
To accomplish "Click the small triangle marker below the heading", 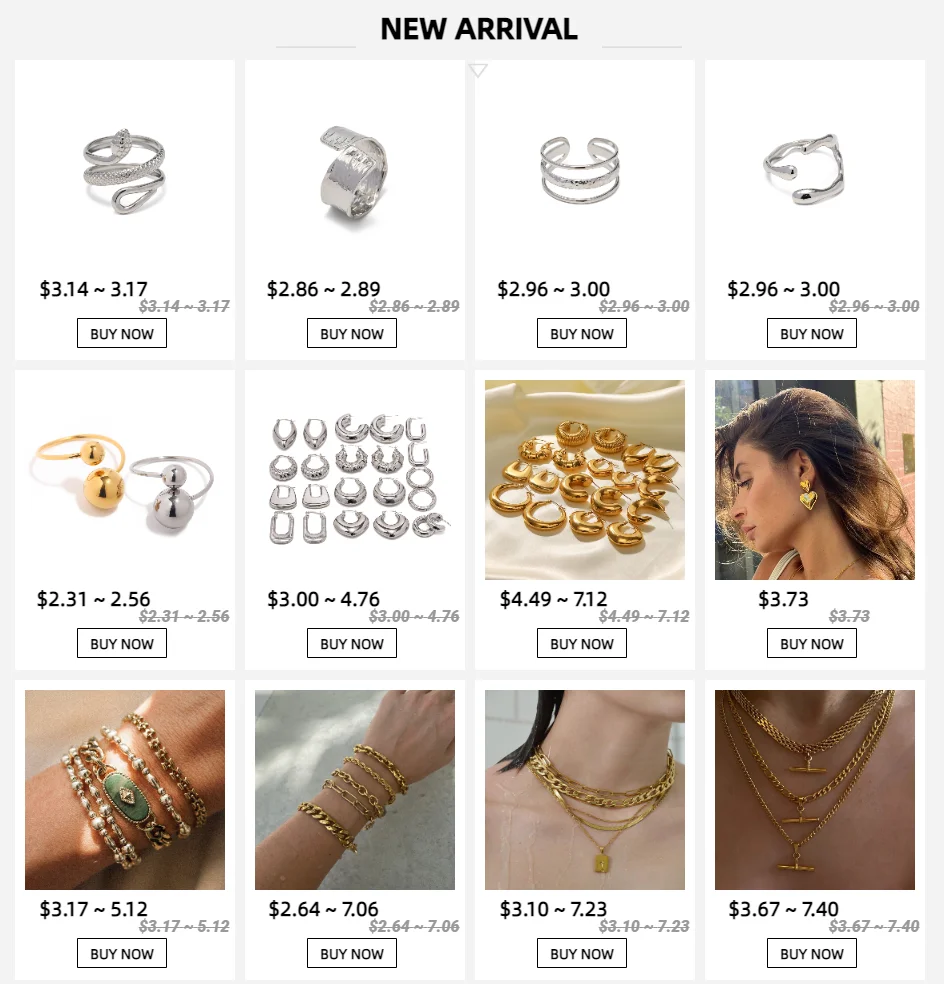I will point(478,70).
